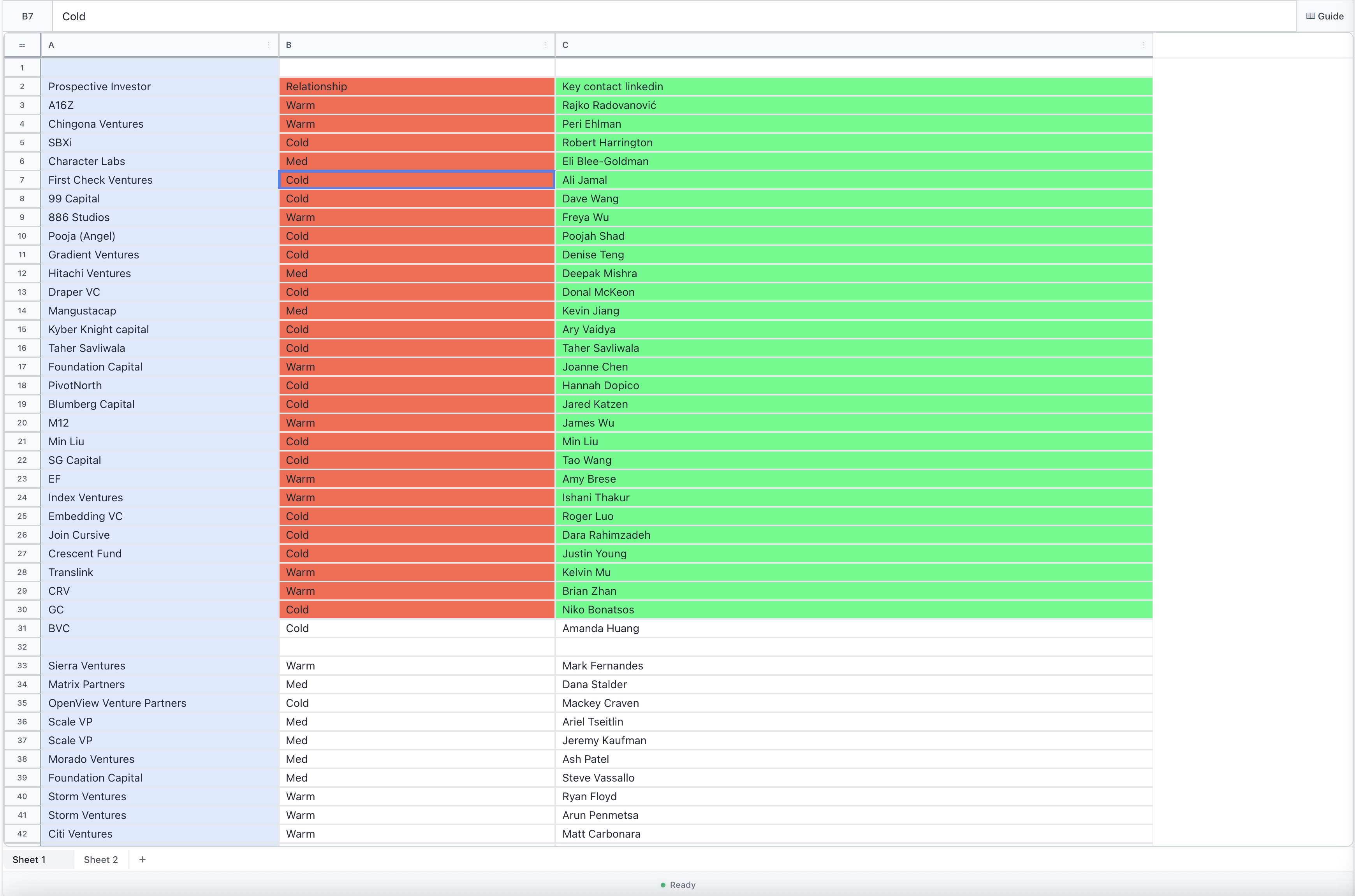This screenshot has width=1355, height=896.
Task: Select row 7 header
Action: [x=22, y=180]
